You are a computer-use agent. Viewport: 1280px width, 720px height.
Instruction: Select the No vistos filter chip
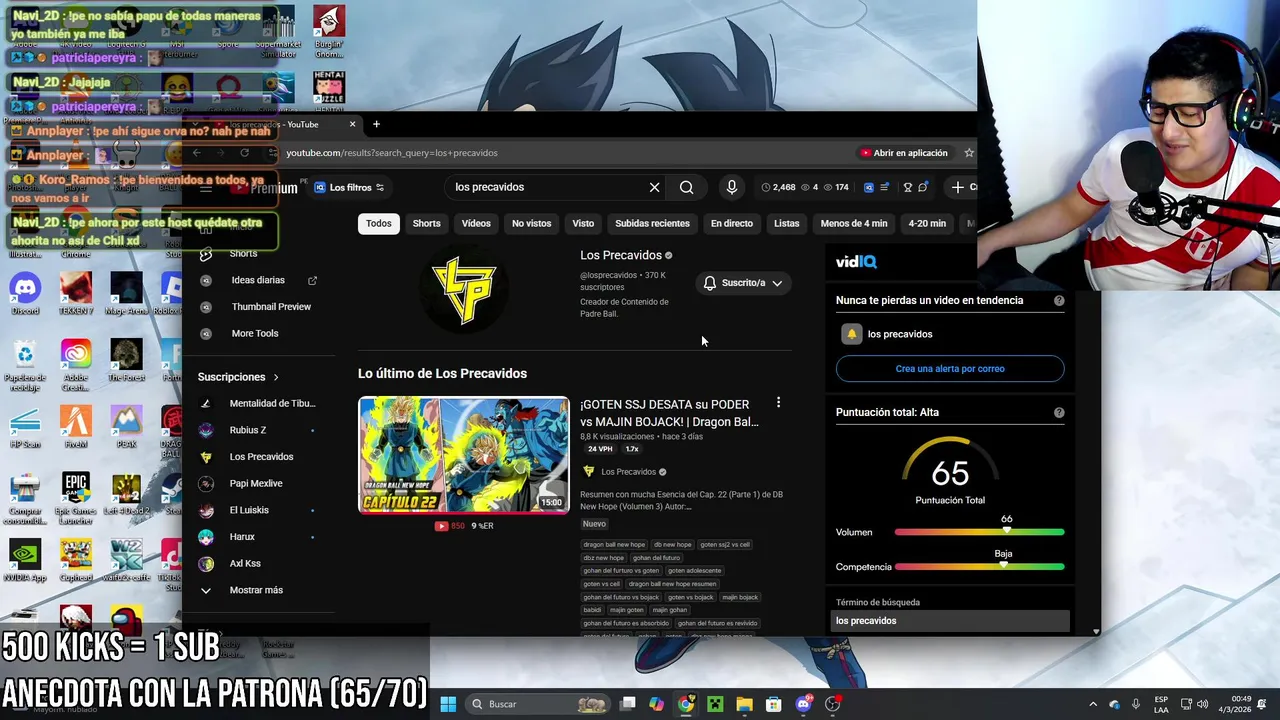531,223
